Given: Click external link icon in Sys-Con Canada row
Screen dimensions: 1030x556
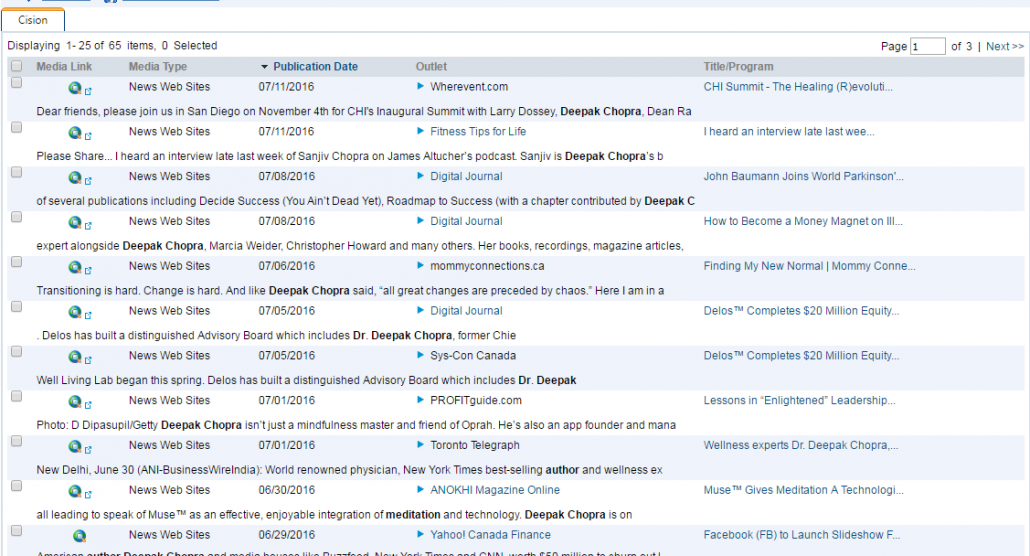Looking at the screenshot, I should 88,359.
